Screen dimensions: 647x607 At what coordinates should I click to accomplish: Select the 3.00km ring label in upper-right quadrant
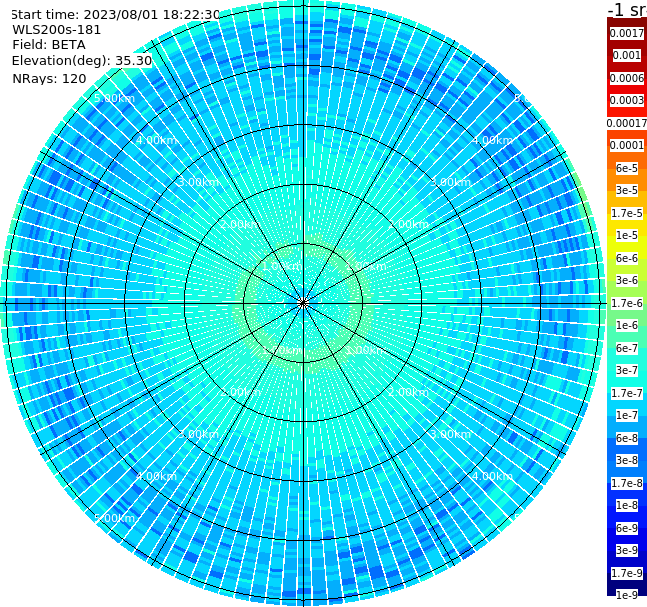tap(450, 182)
